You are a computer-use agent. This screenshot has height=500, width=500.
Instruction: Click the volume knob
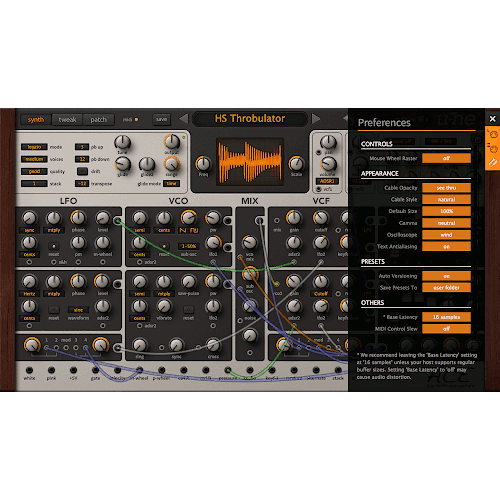329,164
